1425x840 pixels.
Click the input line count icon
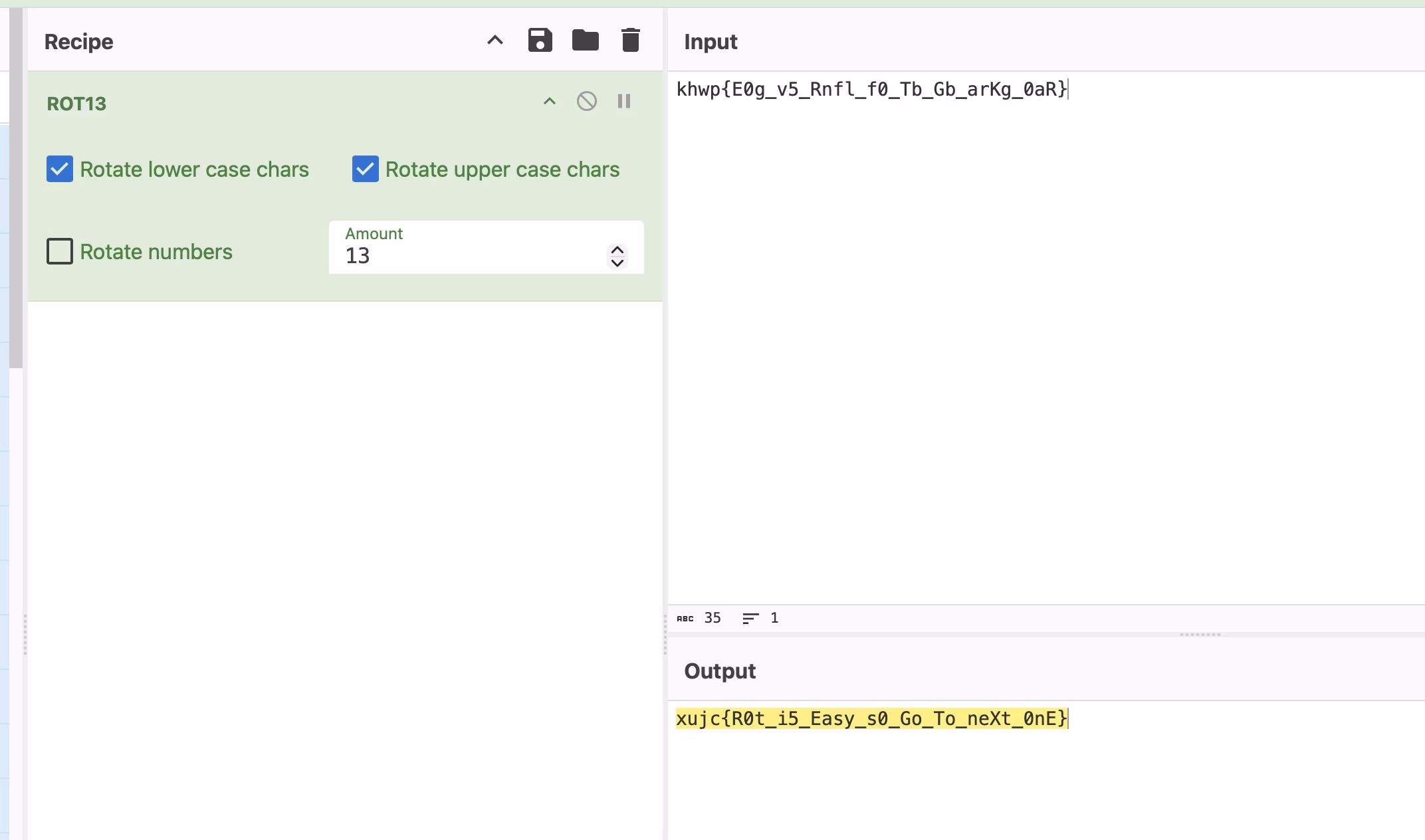pyautogui.click(x=750, y=619)
